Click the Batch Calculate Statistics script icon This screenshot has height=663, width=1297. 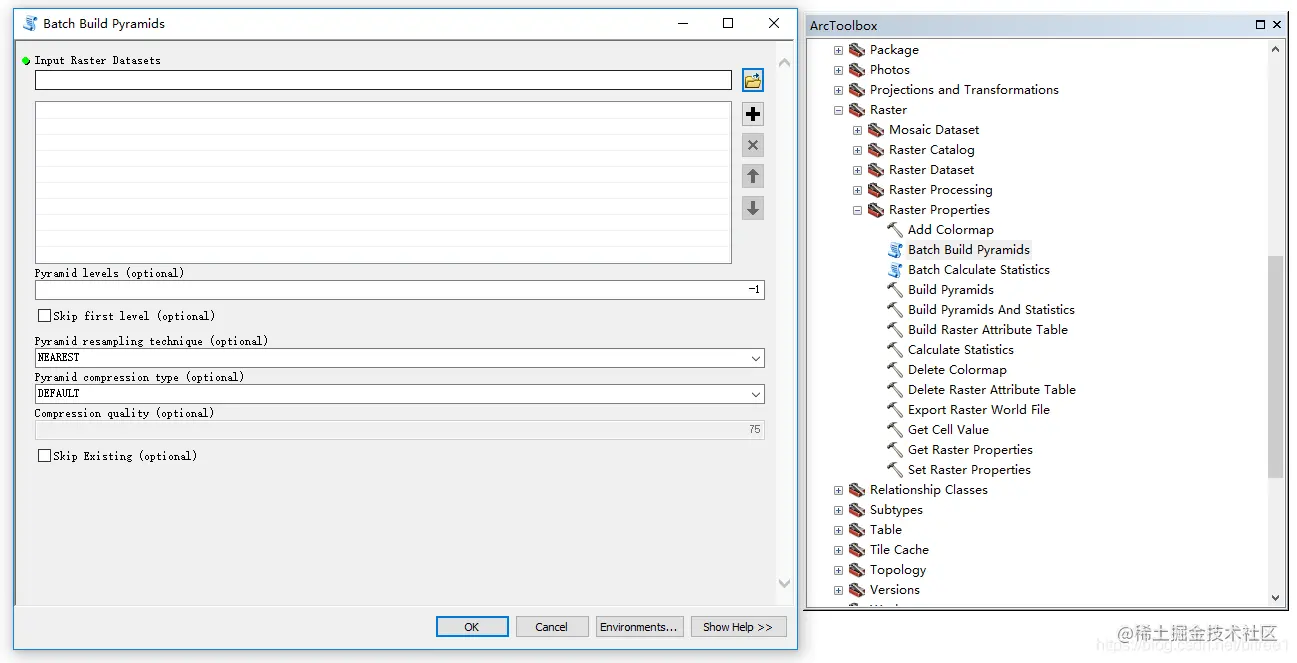tap(895, 270)
